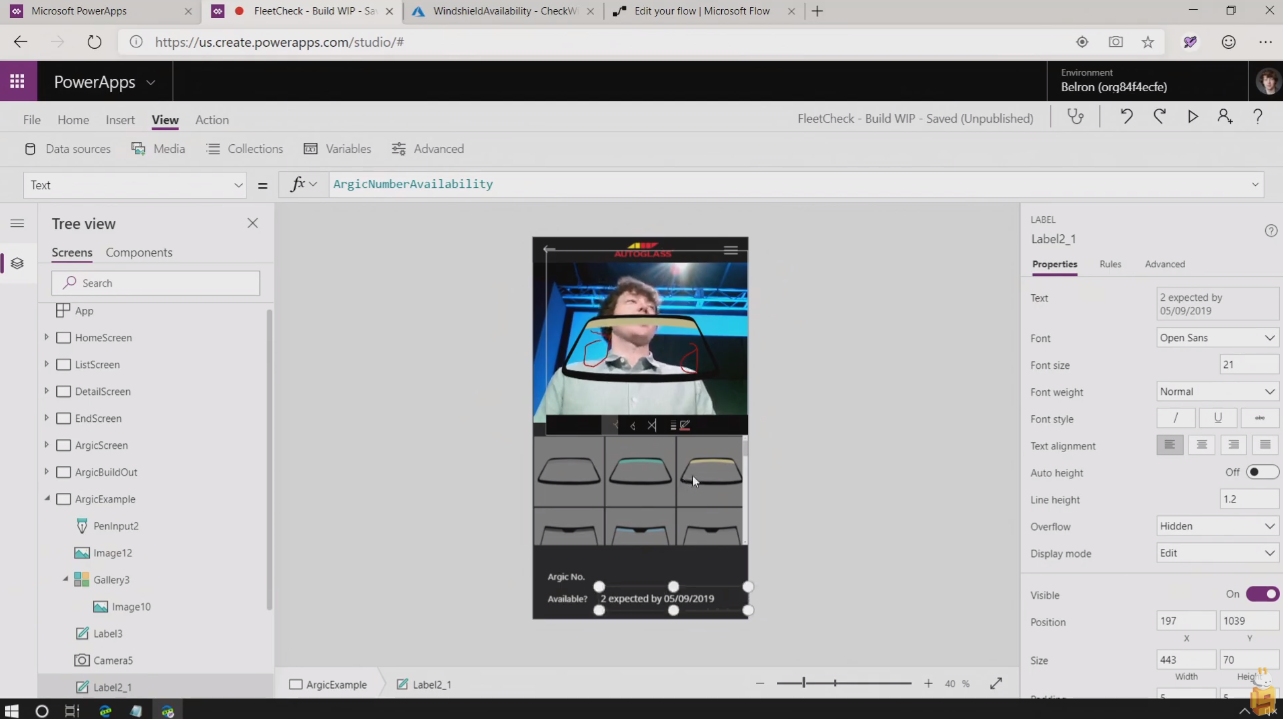Click the Data sources button
This screenshot has height=719, width=1283.
(68, 149)
